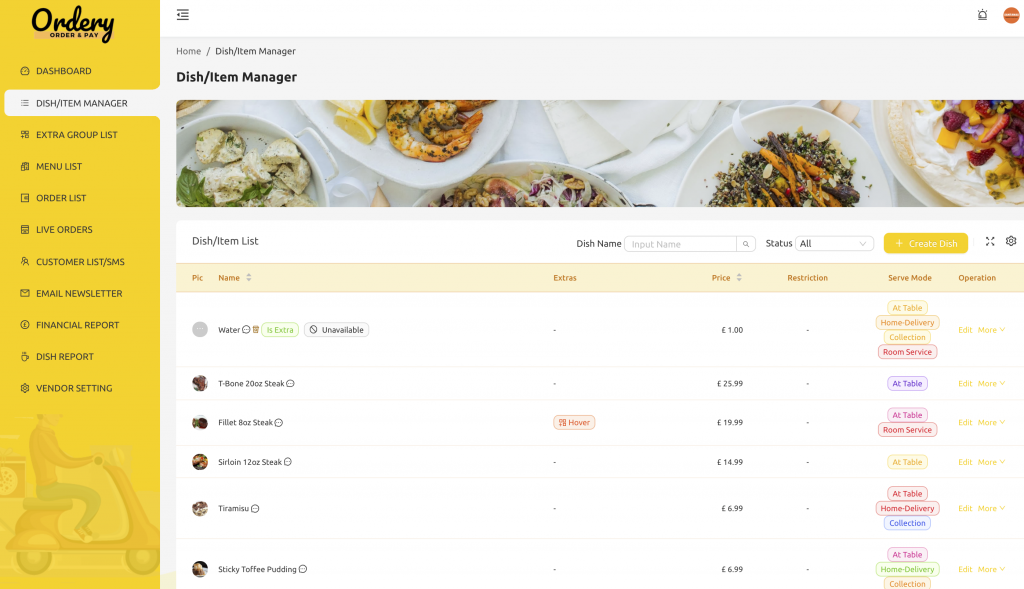Click the comment icon next to Water
This screenshot has width=1024, height=589.
click(x=246, y=330)
